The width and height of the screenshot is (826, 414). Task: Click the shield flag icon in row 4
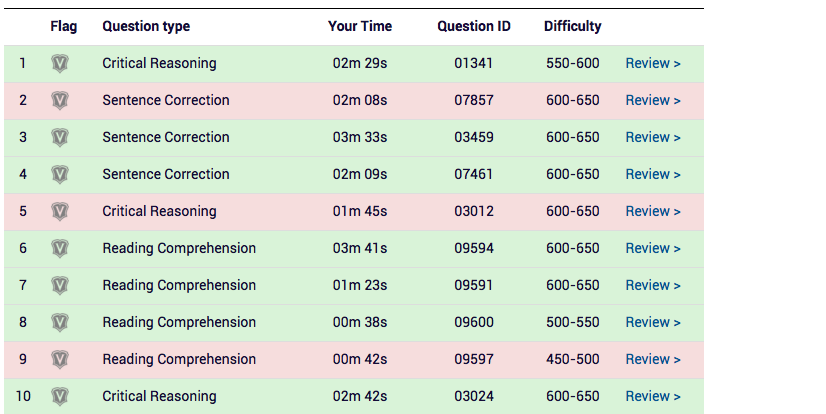pos(60,175)
